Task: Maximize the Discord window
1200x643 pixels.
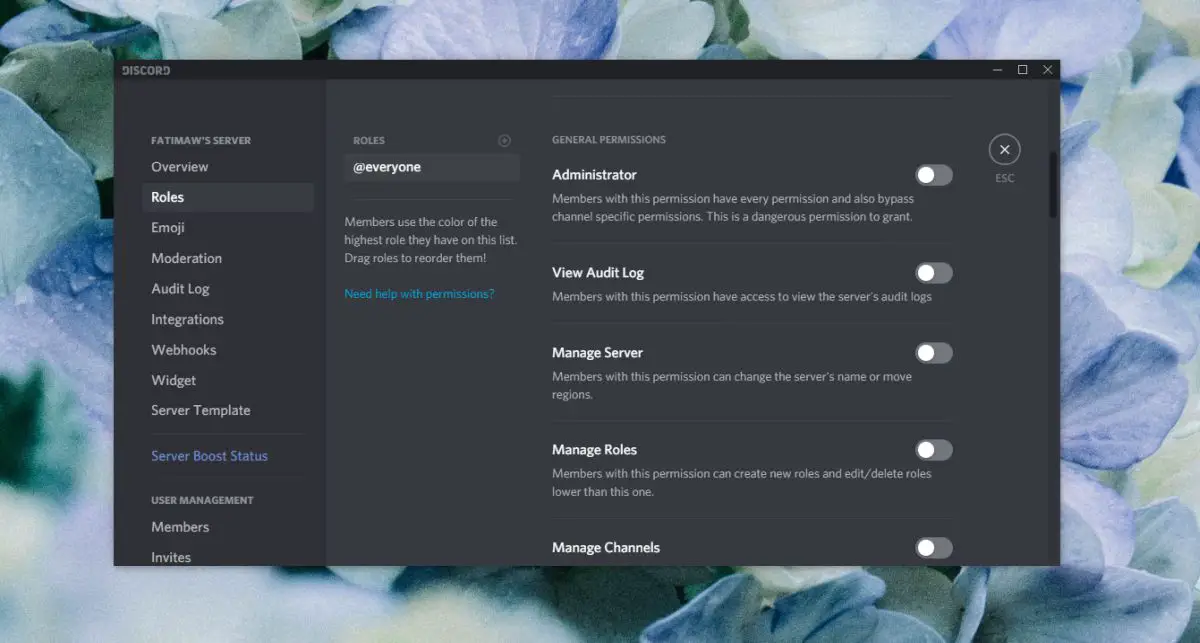Action: [1022, 70]
